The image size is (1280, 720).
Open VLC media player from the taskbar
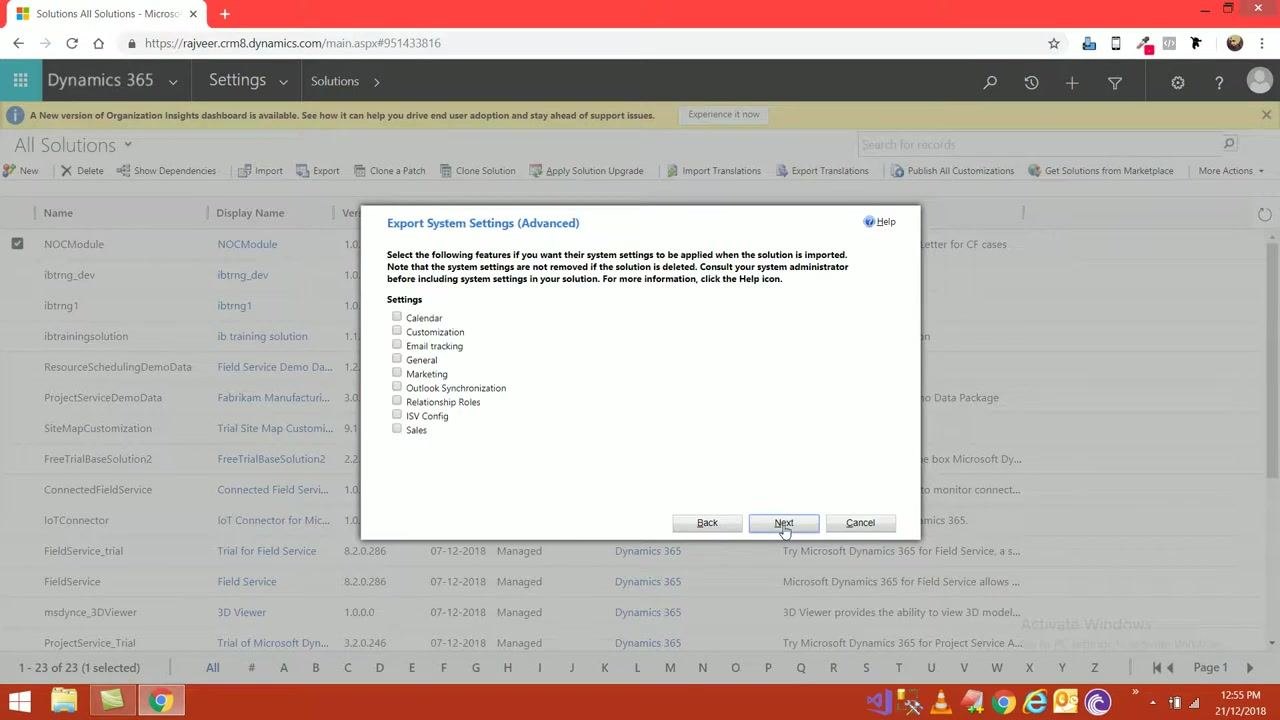(941, 702)
